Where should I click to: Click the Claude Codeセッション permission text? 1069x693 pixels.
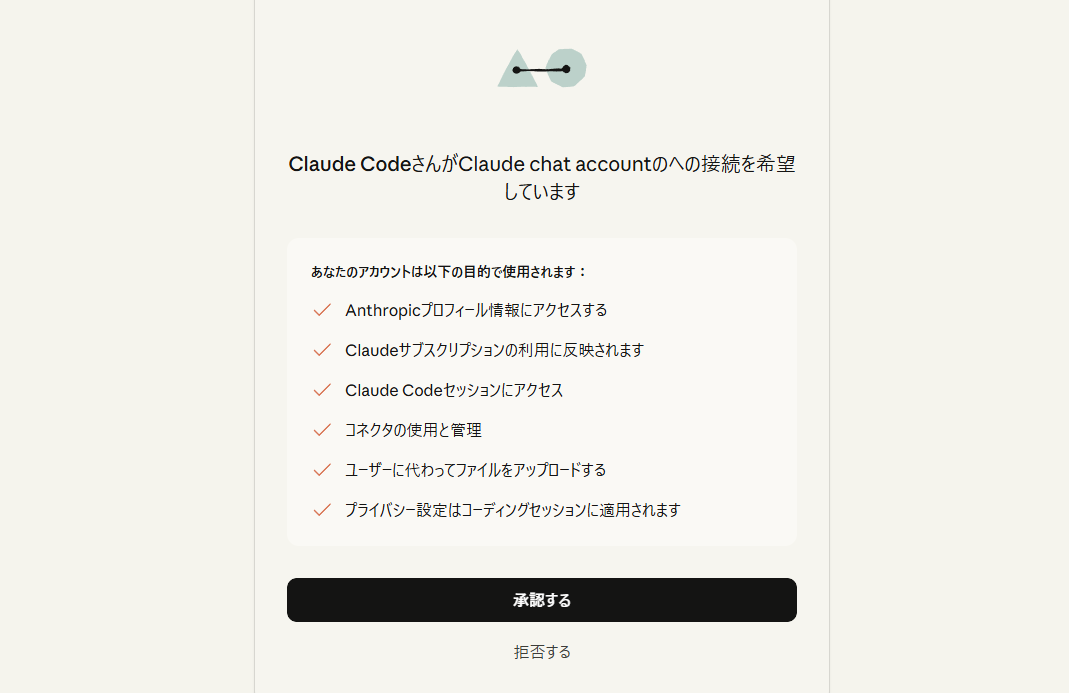[x=455, y=390]
